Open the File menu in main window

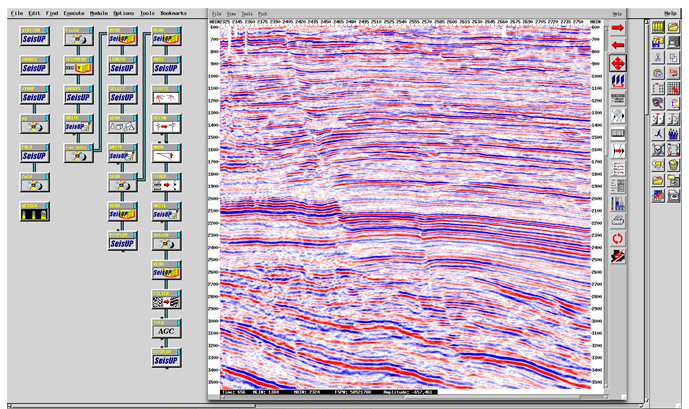(x=16, y=13)
